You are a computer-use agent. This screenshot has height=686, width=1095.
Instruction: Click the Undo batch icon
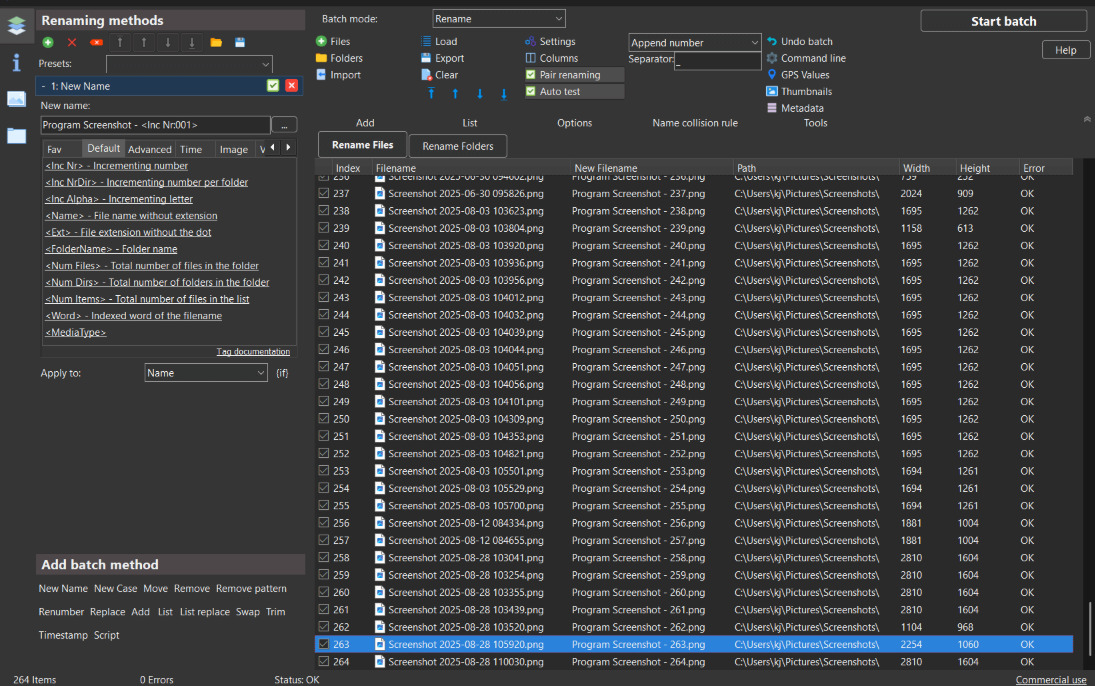(772, 42)
